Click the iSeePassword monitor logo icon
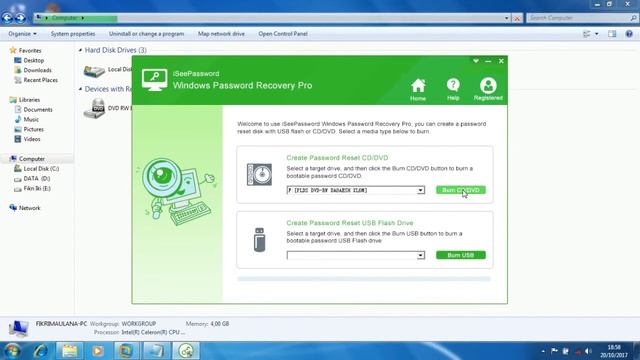The image size is (640, 360). (x=154, y=80)
